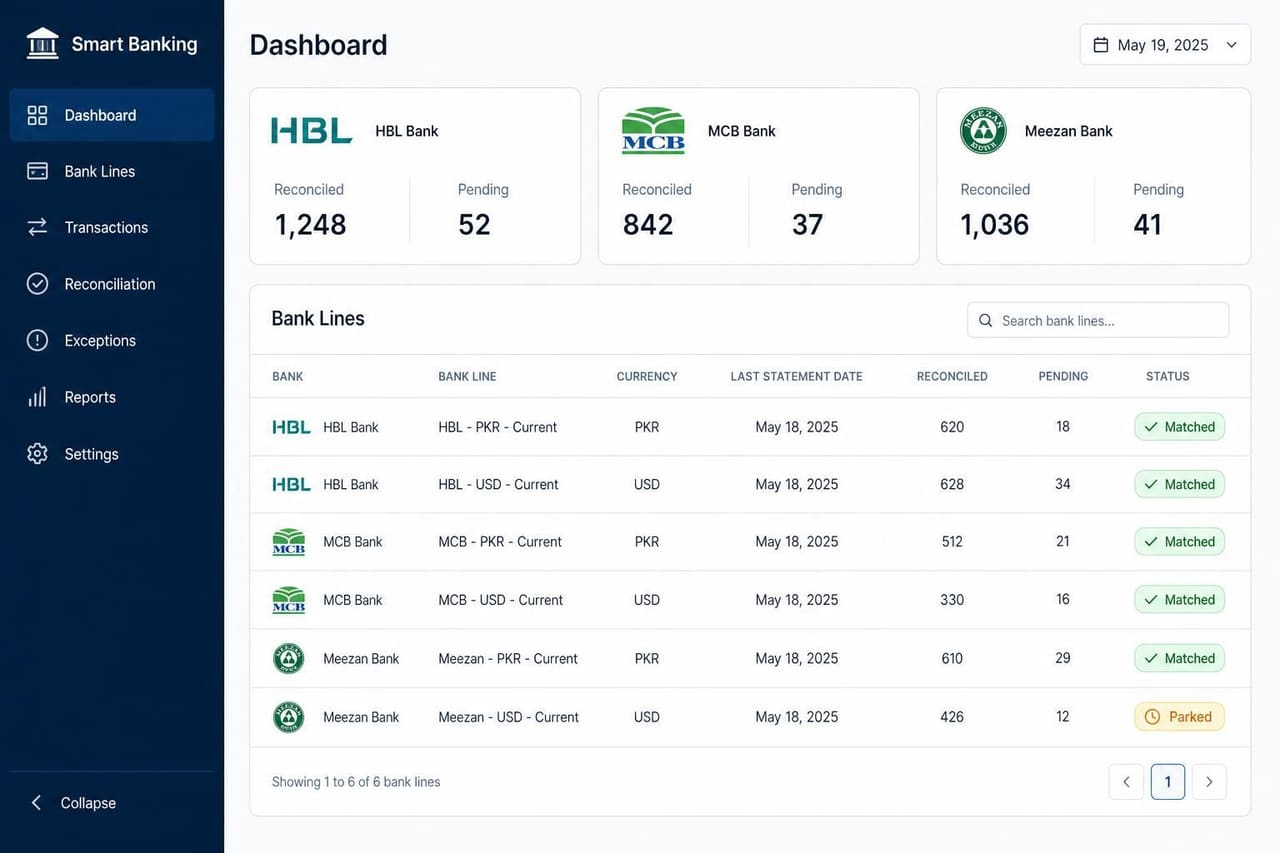1280x853 pixels.
Task: Click Meezan logo in Meezan - USD row
Action: pyautogui.click(x=289, y=717)
